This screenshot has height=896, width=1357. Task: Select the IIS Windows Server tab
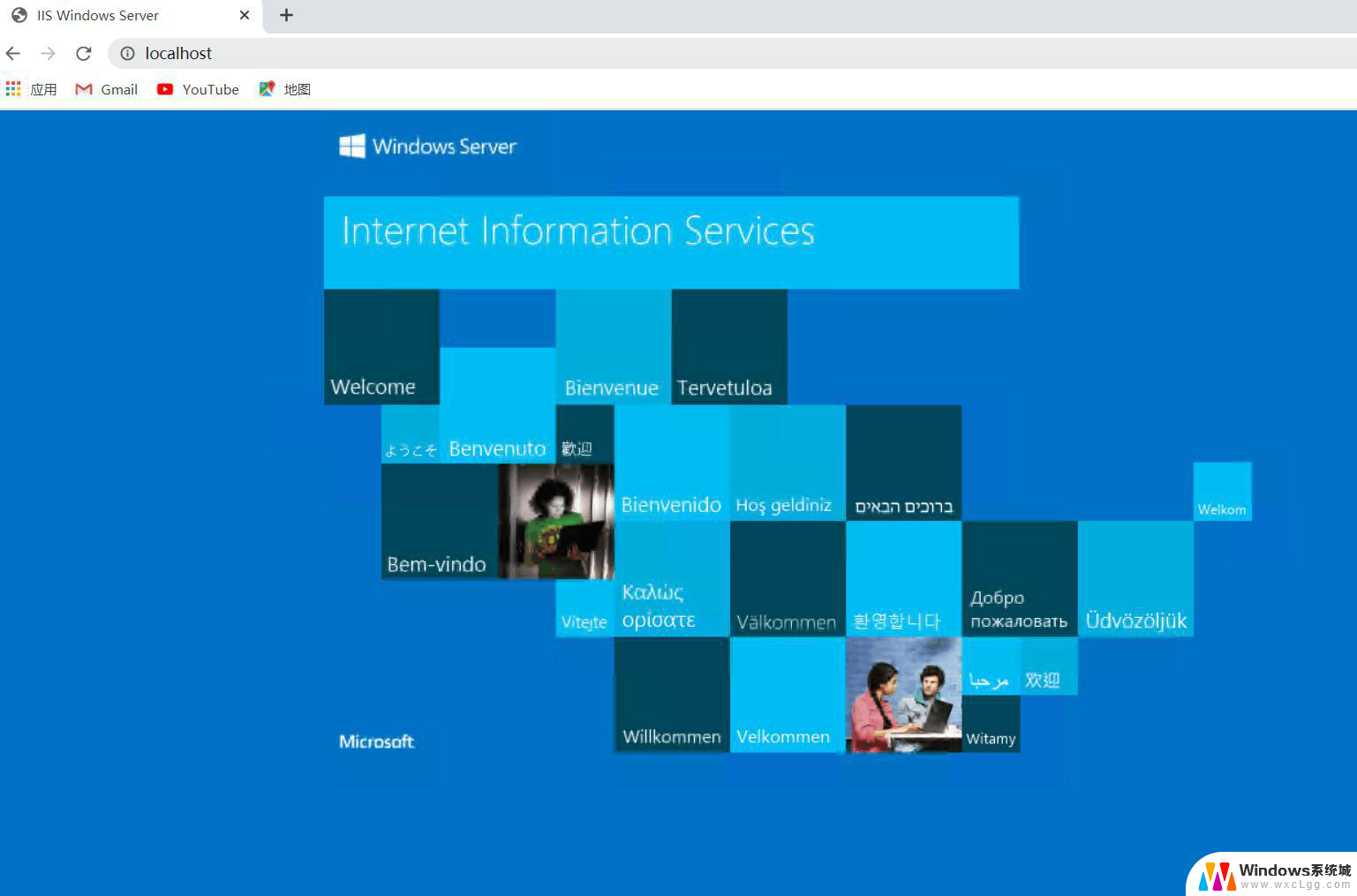tap(132, 16)
